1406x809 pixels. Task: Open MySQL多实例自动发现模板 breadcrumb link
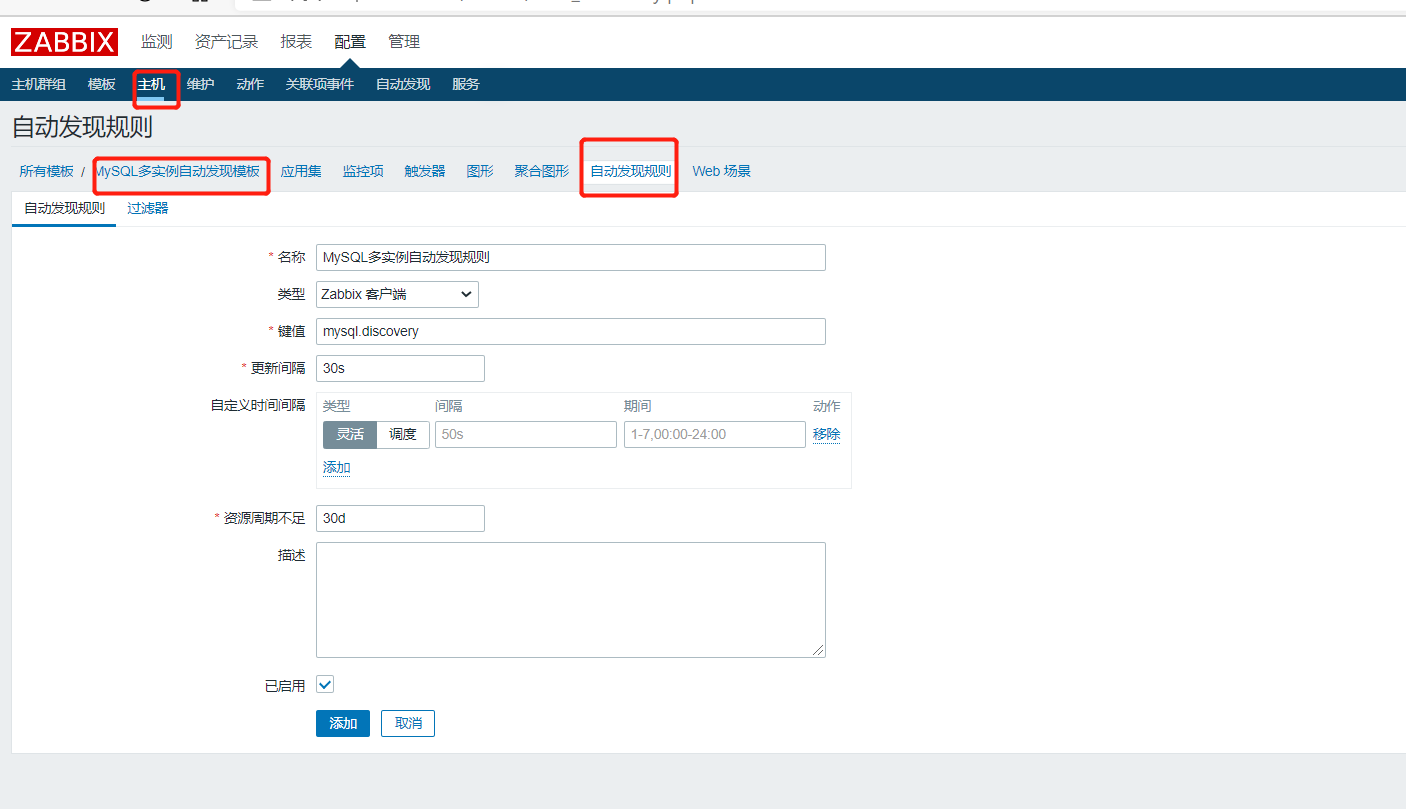(x=178, y=171)
